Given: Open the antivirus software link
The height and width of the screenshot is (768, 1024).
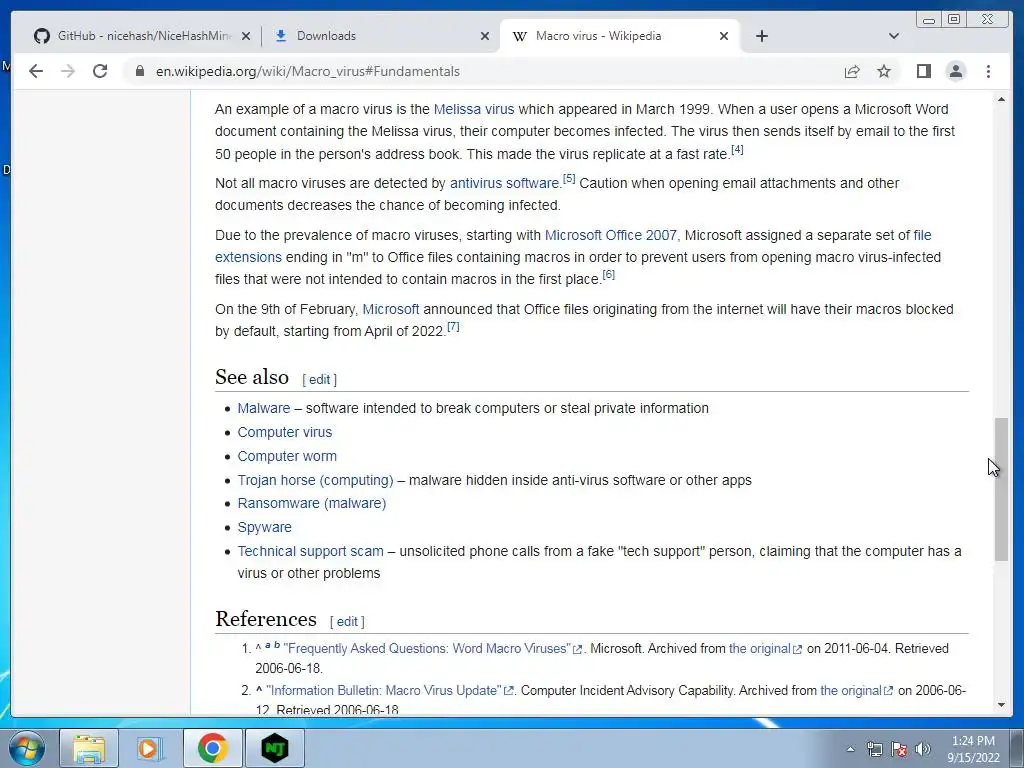Looking at the screenshot, I should click(x=505, y=184).
